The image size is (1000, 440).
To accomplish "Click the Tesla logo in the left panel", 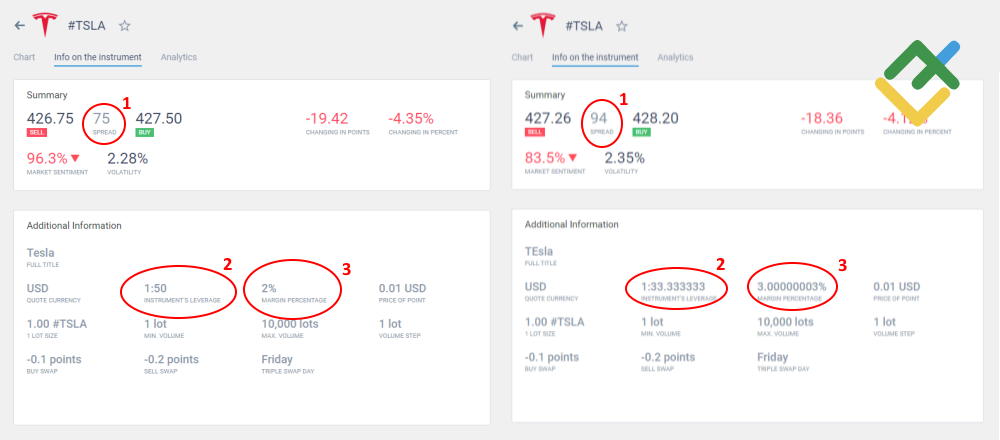I will tap(45, 24).
